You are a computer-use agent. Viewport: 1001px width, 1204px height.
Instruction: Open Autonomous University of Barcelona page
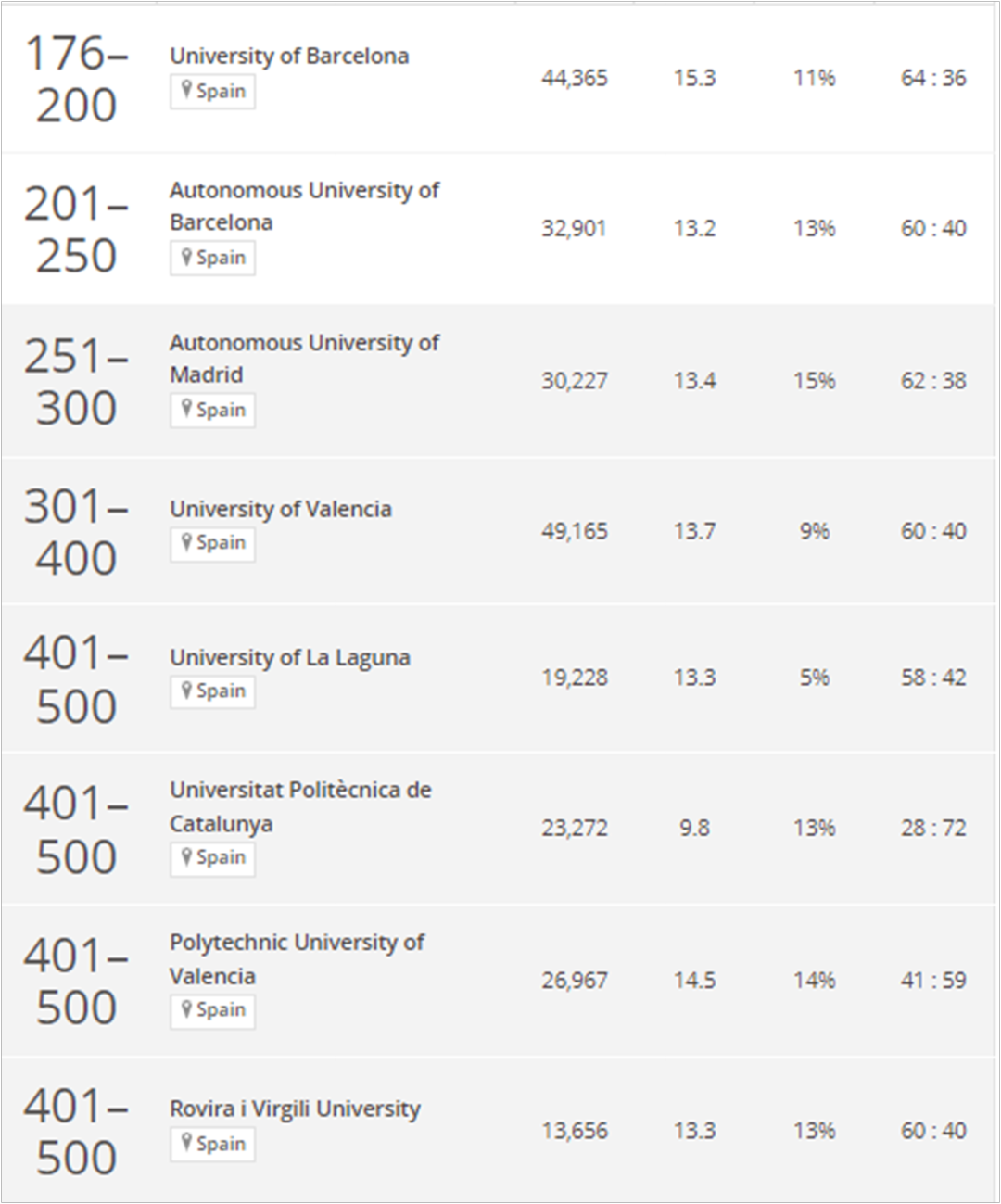point(304,206)
